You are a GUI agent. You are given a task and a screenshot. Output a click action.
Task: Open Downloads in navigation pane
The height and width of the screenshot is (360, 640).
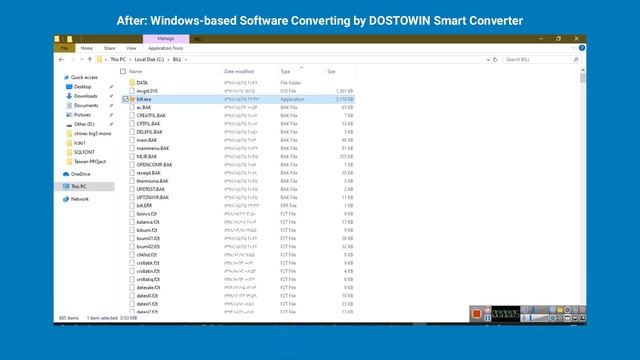(x=81, y=96)
